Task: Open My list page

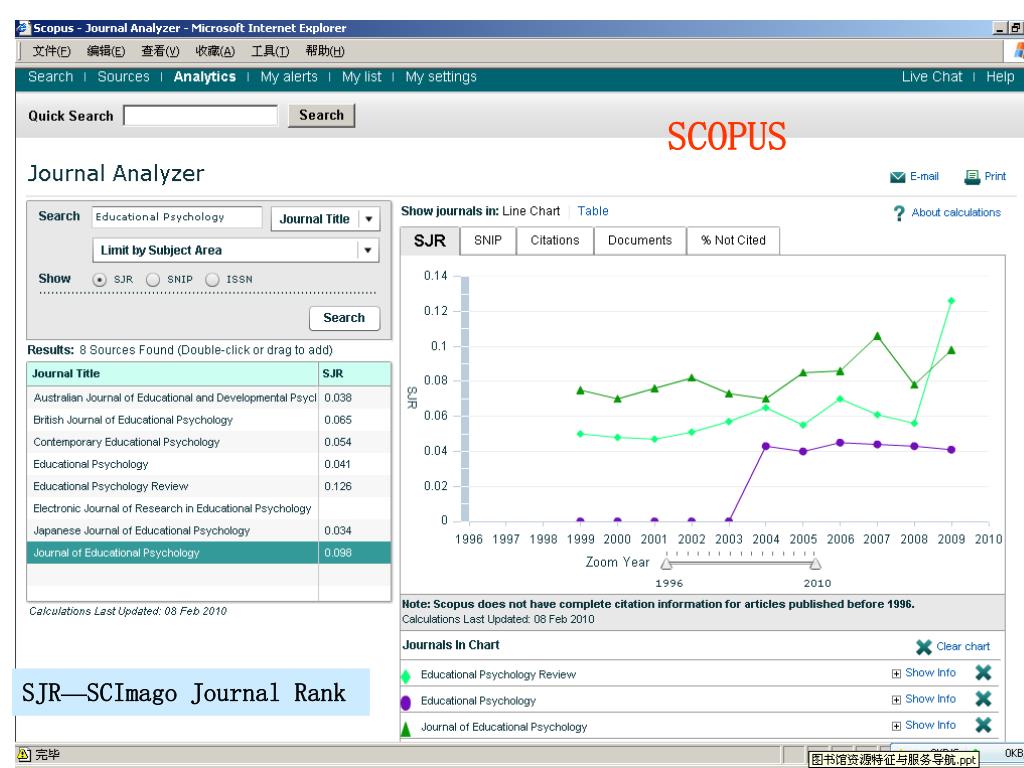Action: point(362,77)
